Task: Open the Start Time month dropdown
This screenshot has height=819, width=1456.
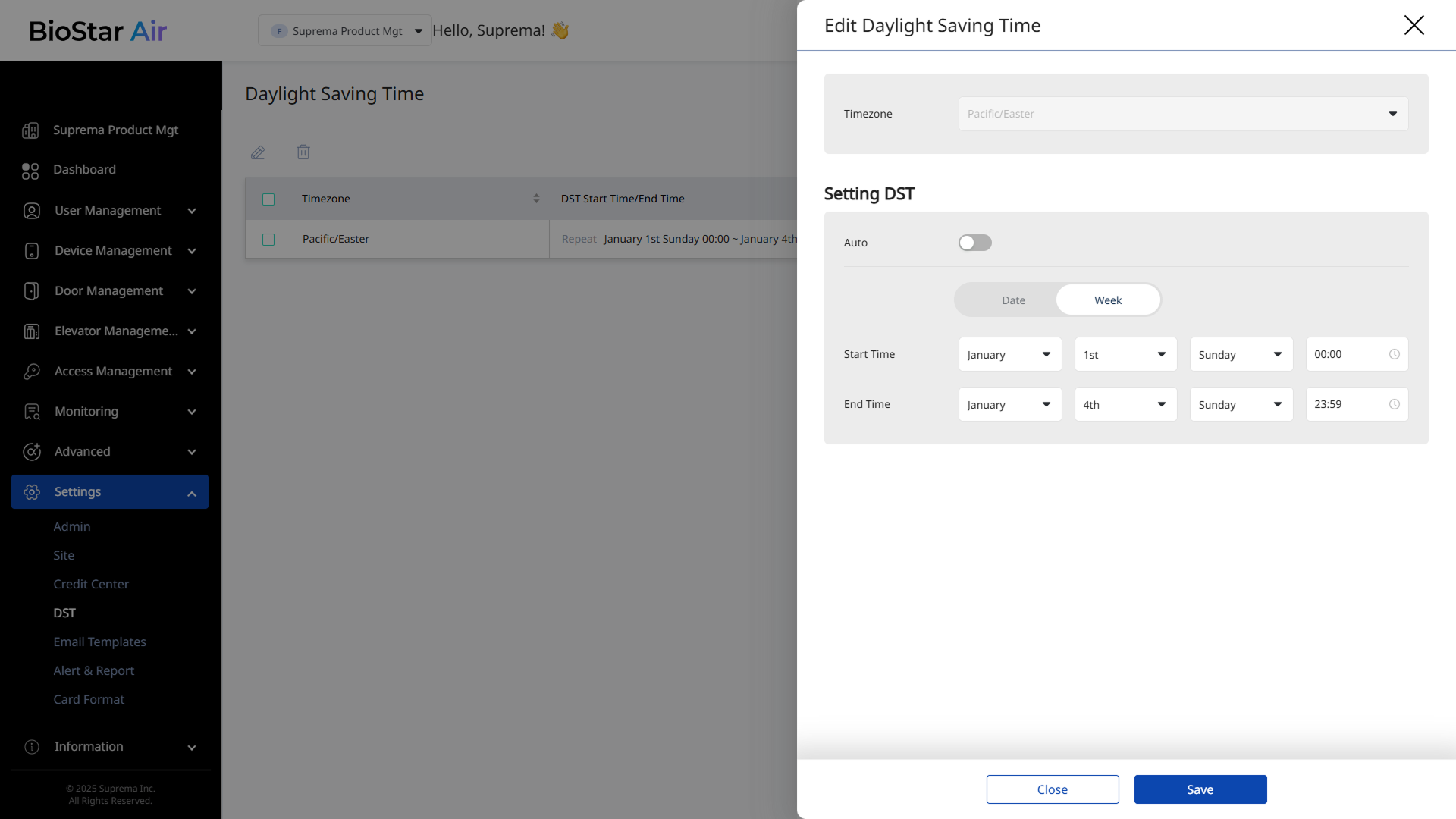Action: coord(1009,354)
